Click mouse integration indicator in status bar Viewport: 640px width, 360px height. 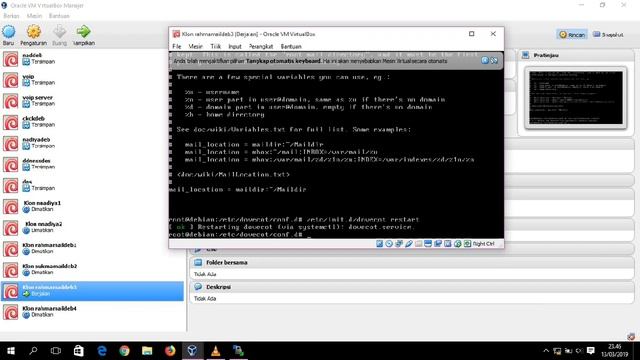point(458,244)
